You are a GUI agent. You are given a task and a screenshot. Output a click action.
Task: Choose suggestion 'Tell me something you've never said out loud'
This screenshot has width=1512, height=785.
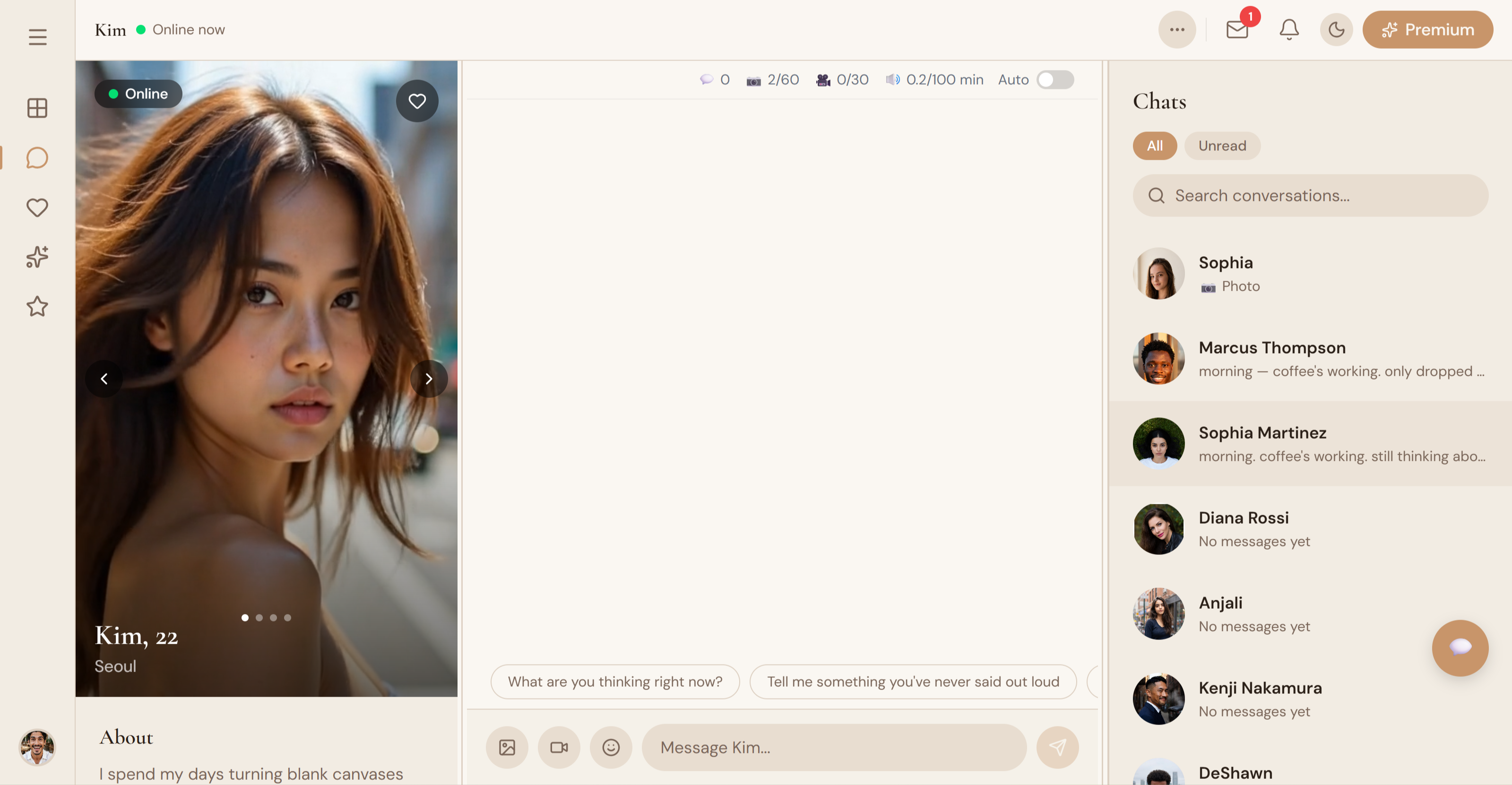tap(913, 681)
